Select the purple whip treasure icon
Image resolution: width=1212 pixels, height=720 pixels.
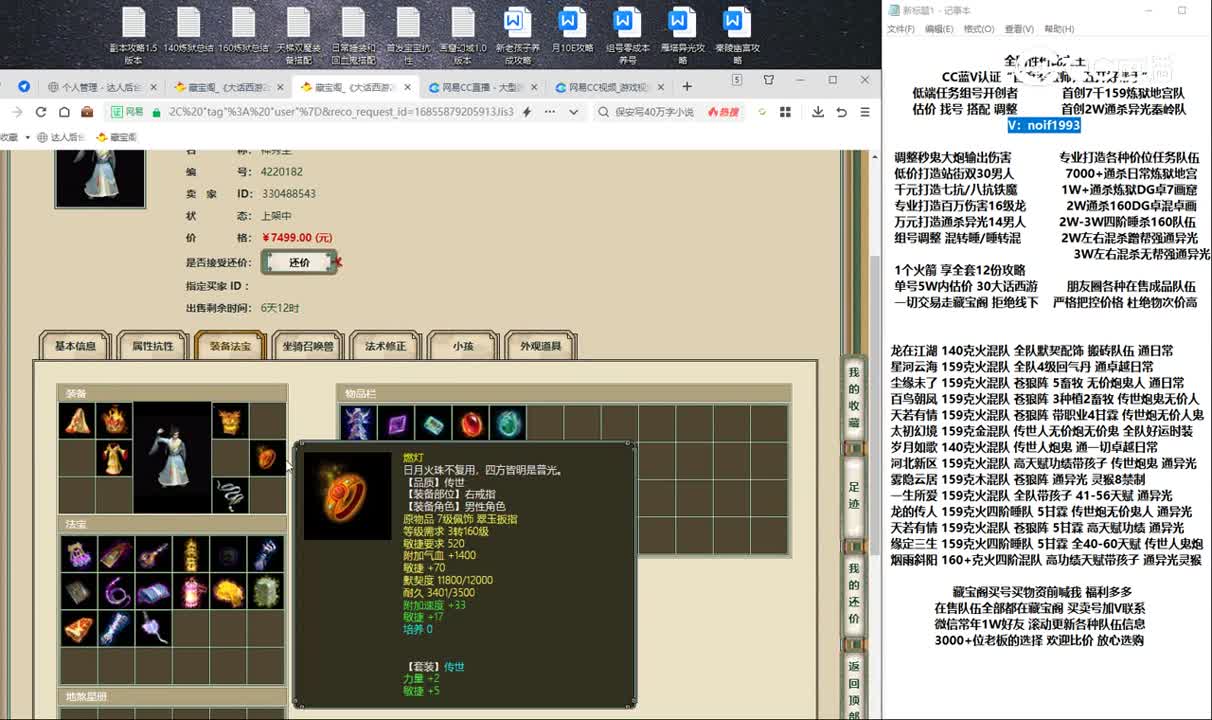point(115,591)
